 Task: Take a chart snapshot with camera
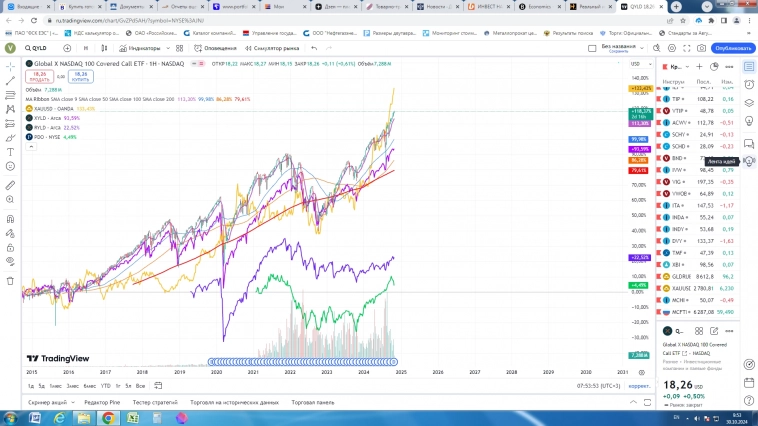[x=701, y=48]
